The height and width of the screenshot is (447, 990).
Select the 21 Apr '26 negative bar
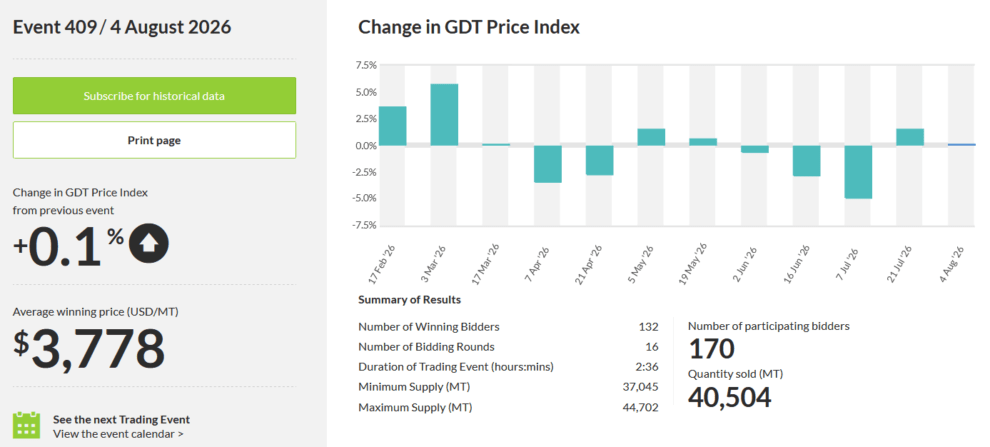tap(600, 160)
